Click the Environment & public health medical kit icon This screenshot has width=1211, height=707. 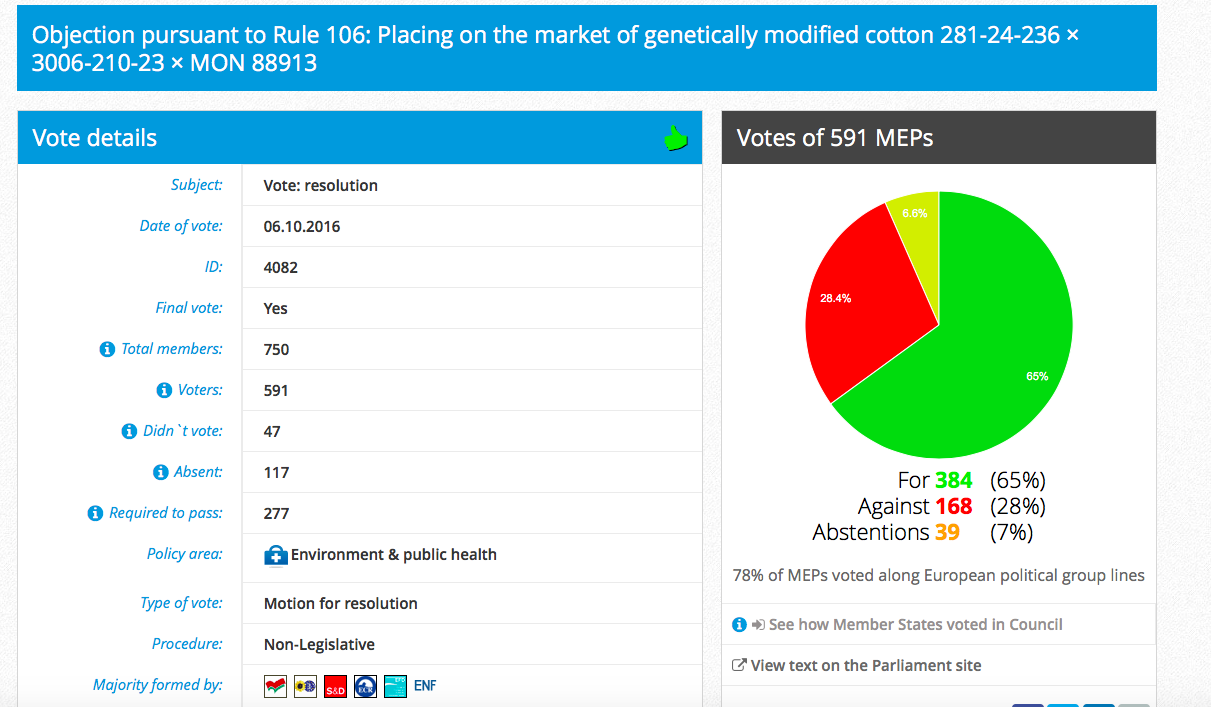pos(276,555)
